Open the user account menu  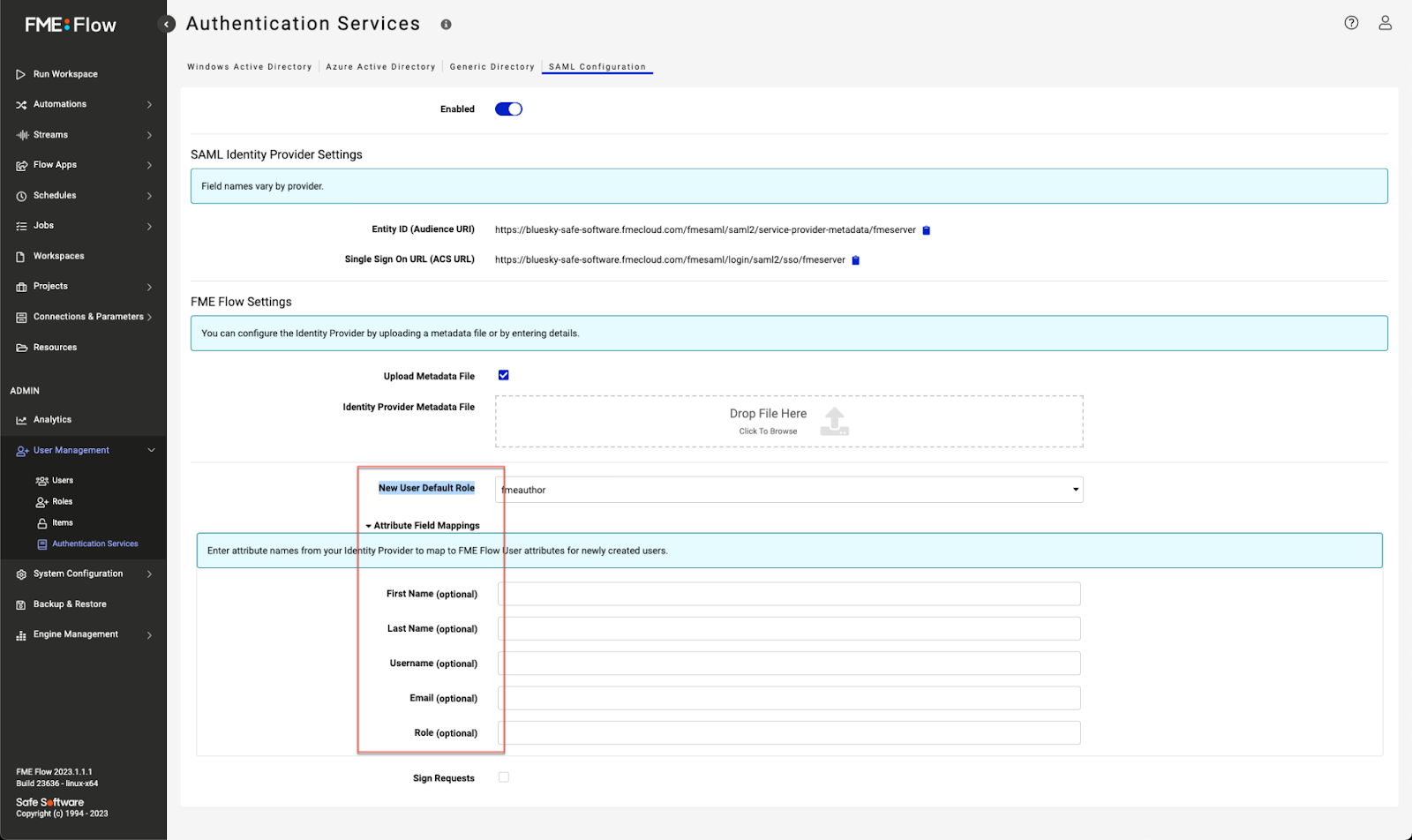1384,23
